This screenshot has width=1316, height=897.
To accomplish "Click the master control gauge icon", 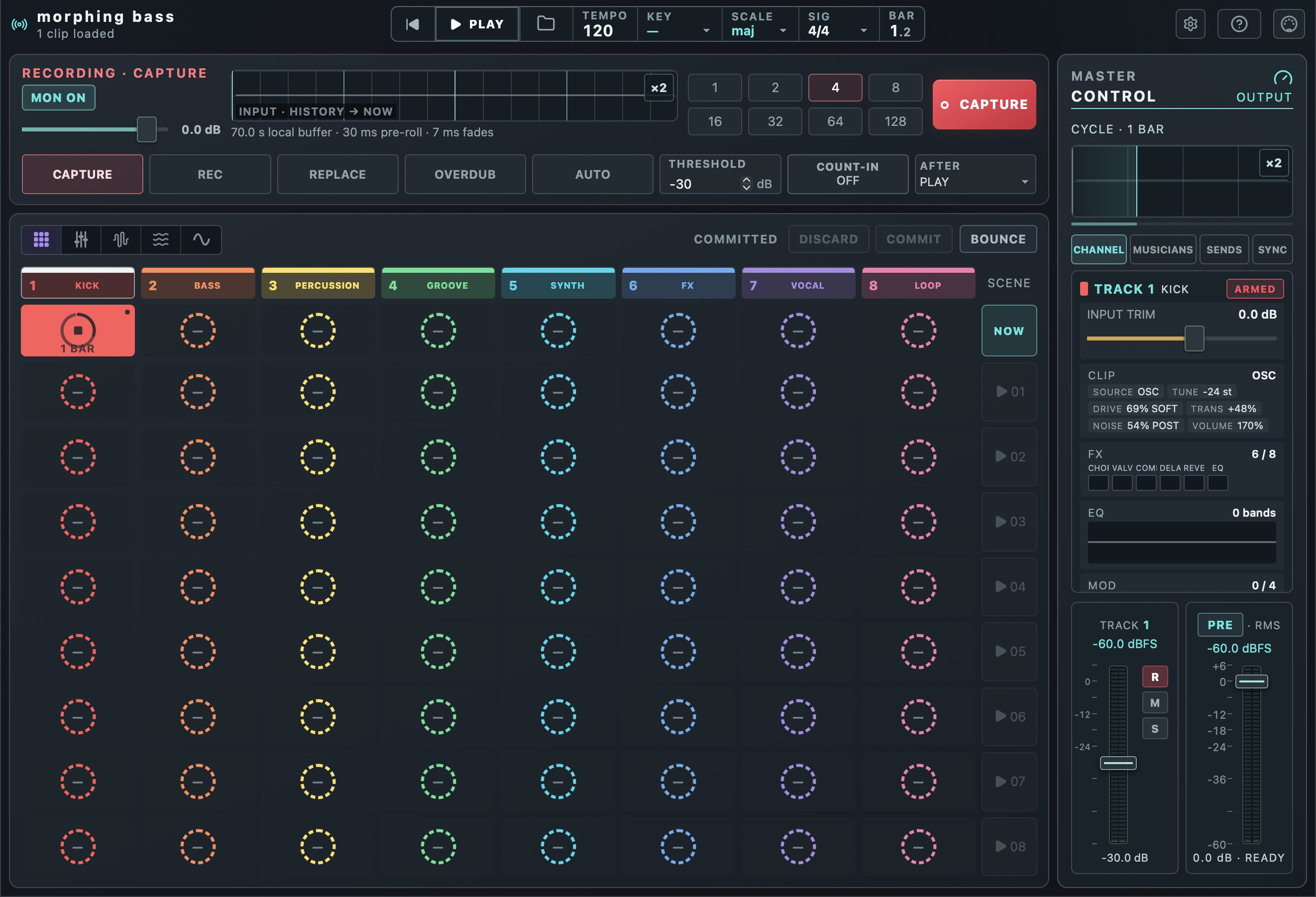I will click(x=1283, y=77).
